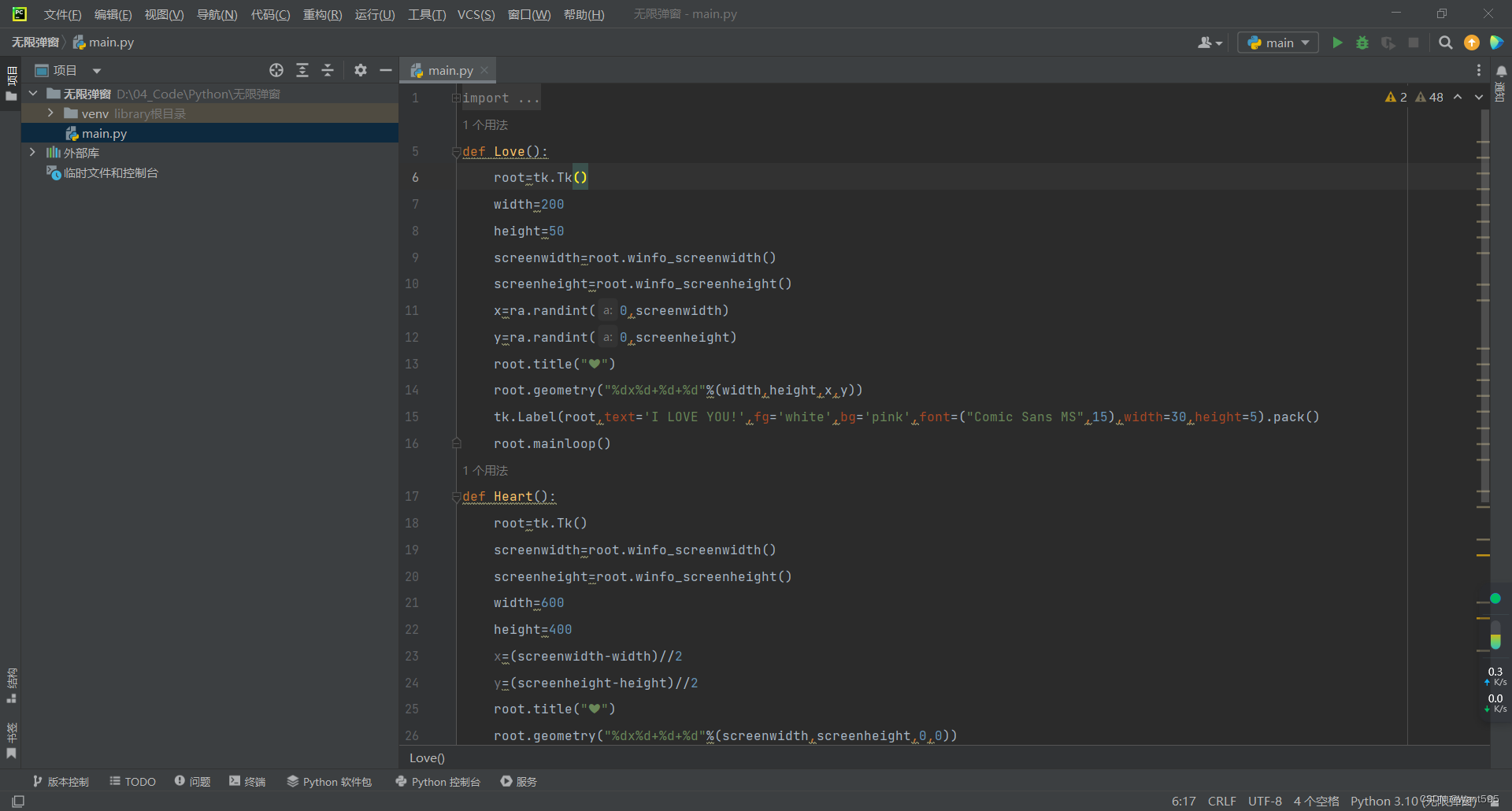Image resolution: width=1512 pixels, height=811 pixels.
Task: Click the 1 个用法 hint above Love
Action: (485, 124)
